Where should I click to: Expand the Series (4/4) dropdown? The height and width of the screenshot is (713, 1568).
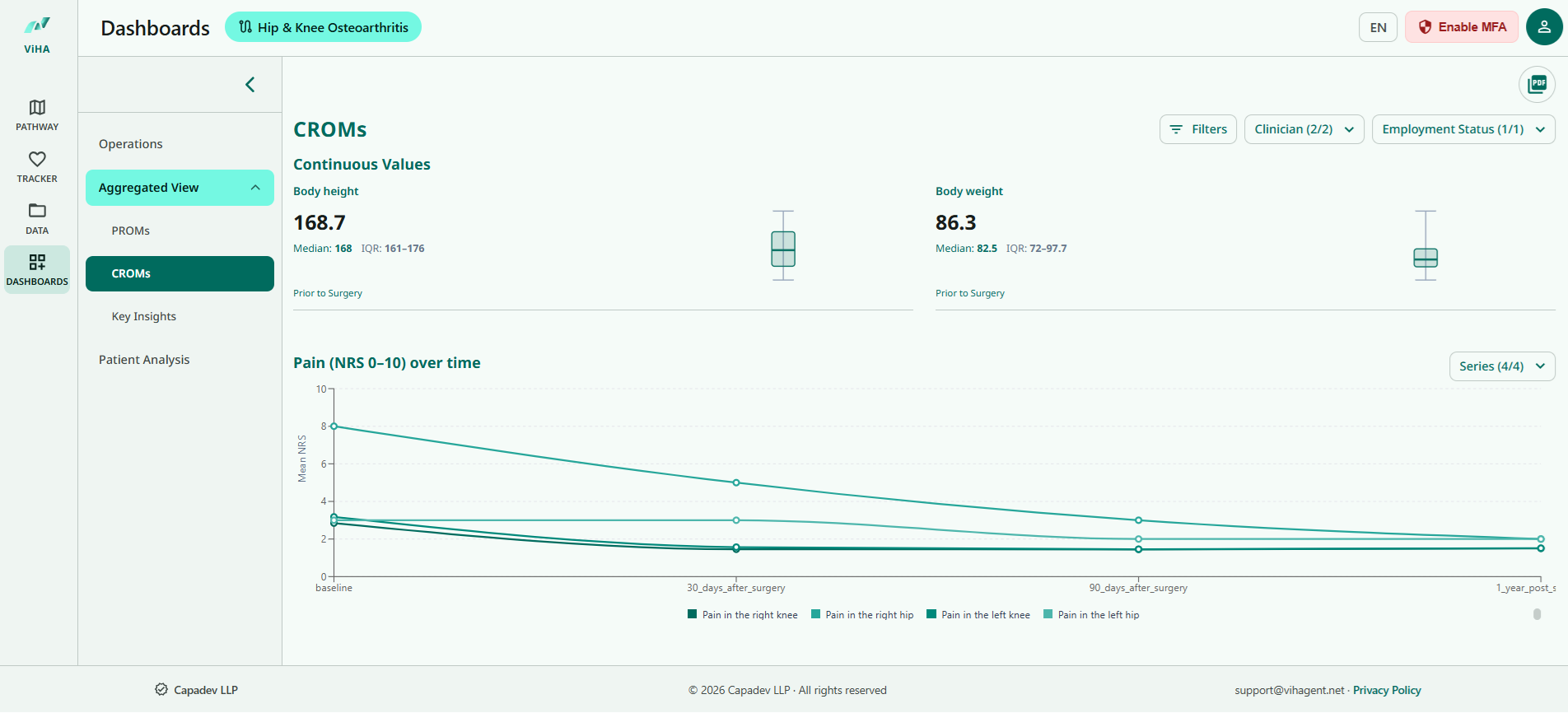pos(1502,366)
